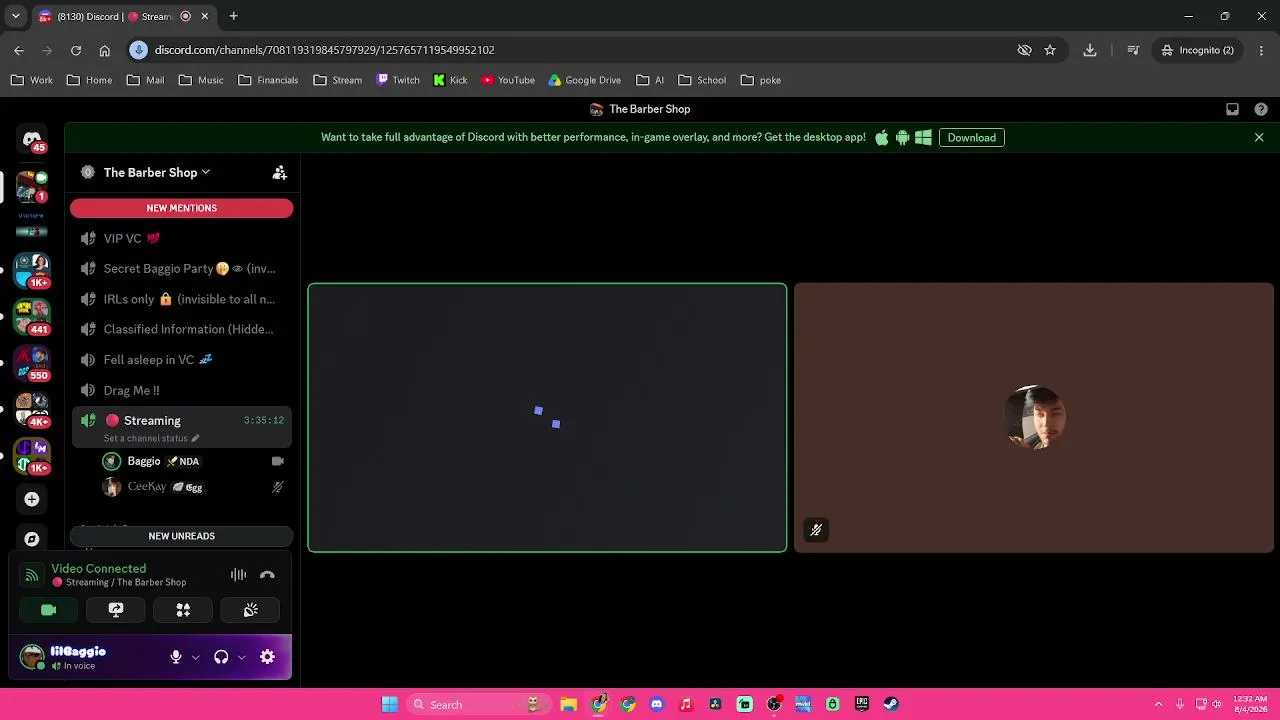Open microphone input options arrow
Viewport: 1280px width, 720px height.
click(x=195, y=657)
